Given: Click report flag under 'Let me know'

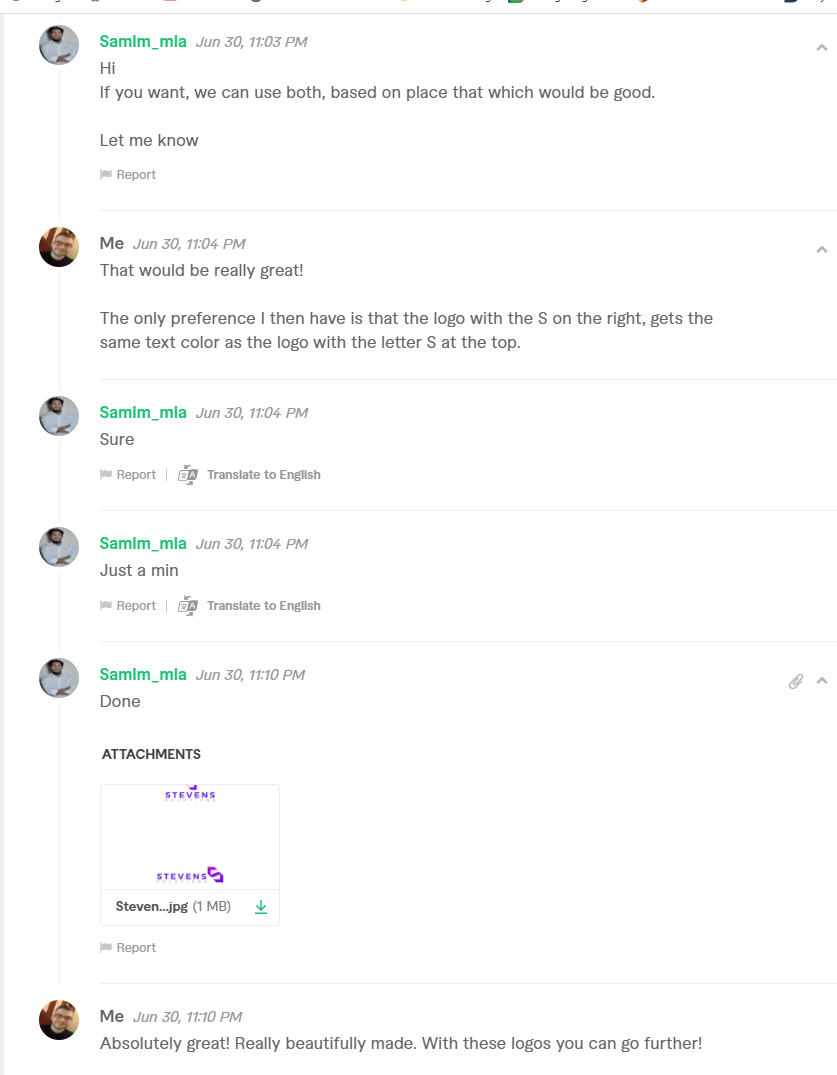Looking at the screenshot, I should click(106, 175).
